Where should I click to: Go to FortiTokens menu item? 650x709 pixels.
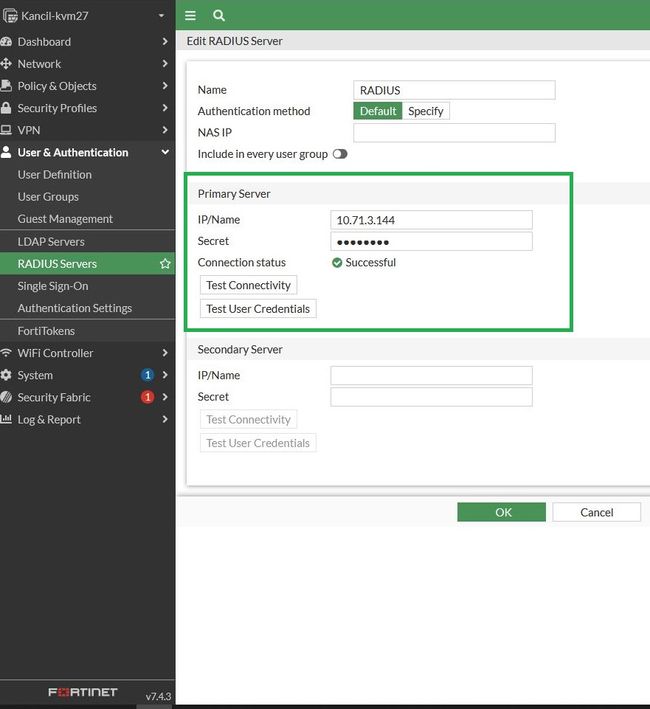[46, 330]
